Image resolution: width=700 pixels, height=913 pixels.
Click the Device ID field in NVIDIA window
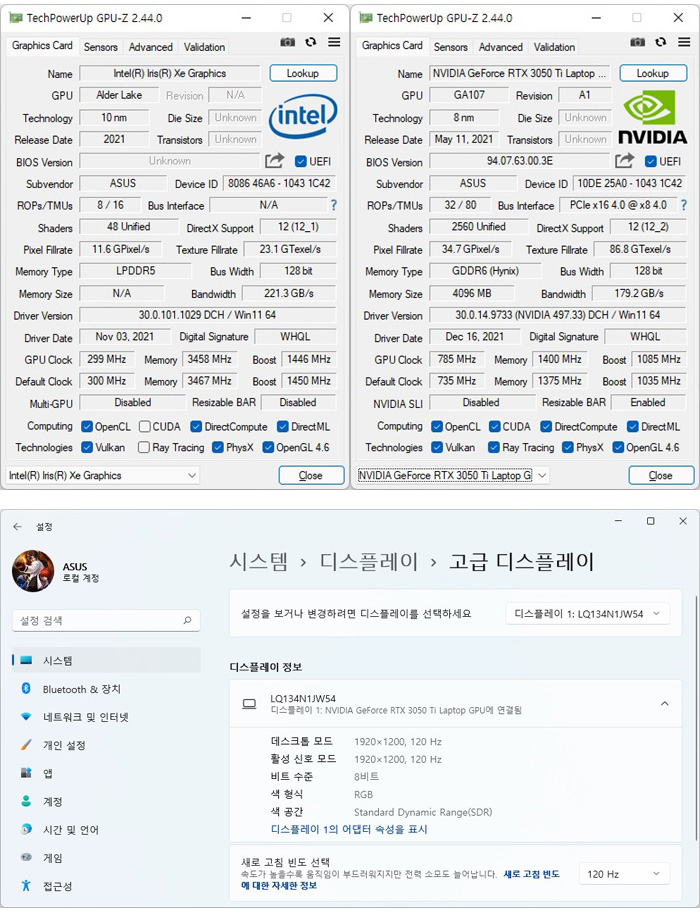630,183
